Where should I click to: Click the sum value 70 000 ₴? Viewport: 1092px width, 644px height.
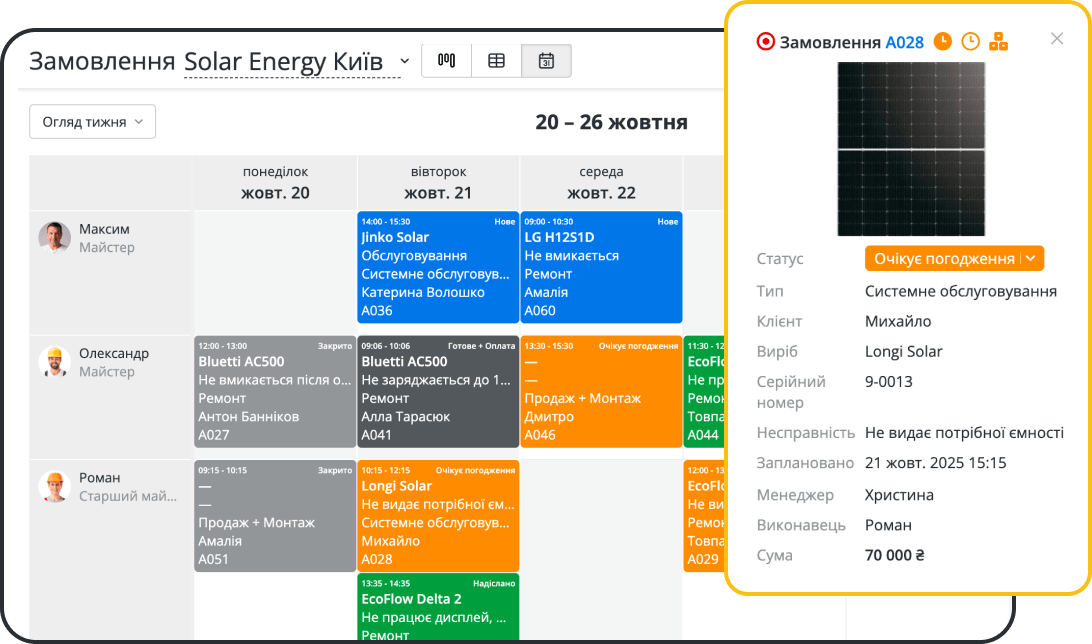coord(895,555)
